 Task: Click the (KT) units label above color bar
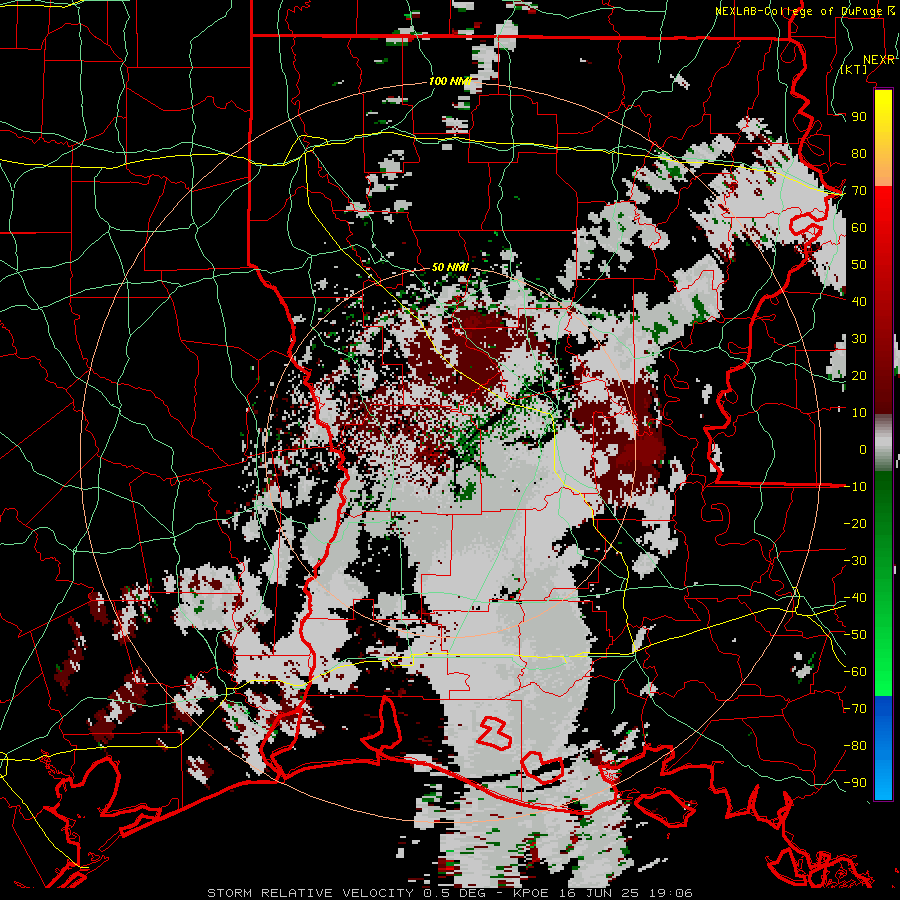(x=854, y=69)
